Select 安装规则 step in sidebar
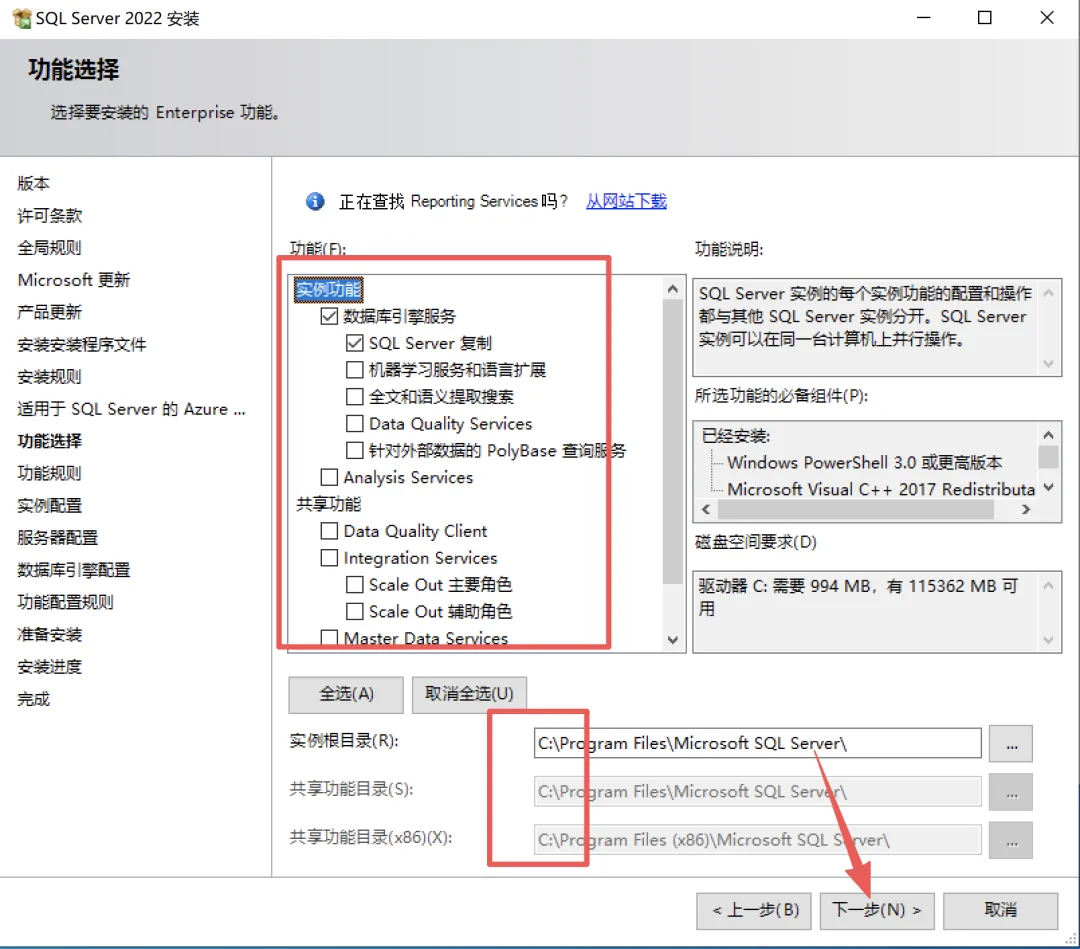This screenshot has width=1080, height=949. pyautogui.click(x=50, y=377)
